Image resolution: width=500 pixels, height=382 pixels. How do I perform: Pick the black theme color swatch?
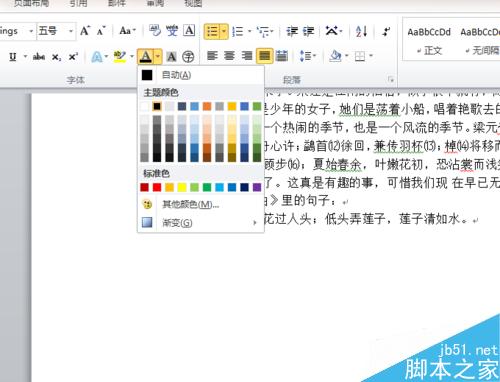[157, 106]
